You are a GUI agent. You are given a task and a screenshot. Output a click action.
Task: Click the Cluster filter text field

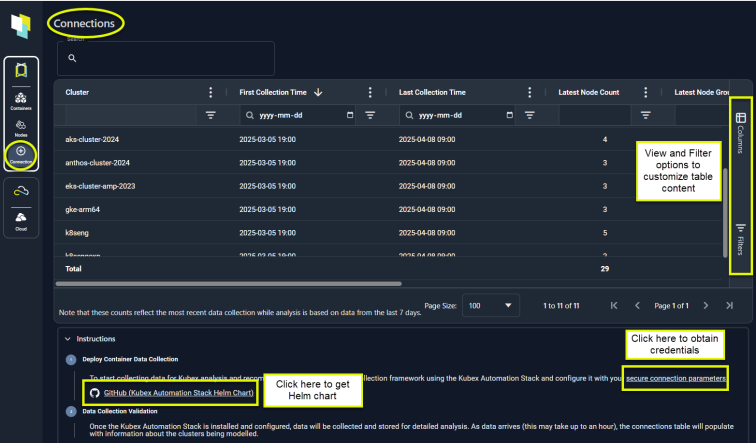[x=131, y=115]
